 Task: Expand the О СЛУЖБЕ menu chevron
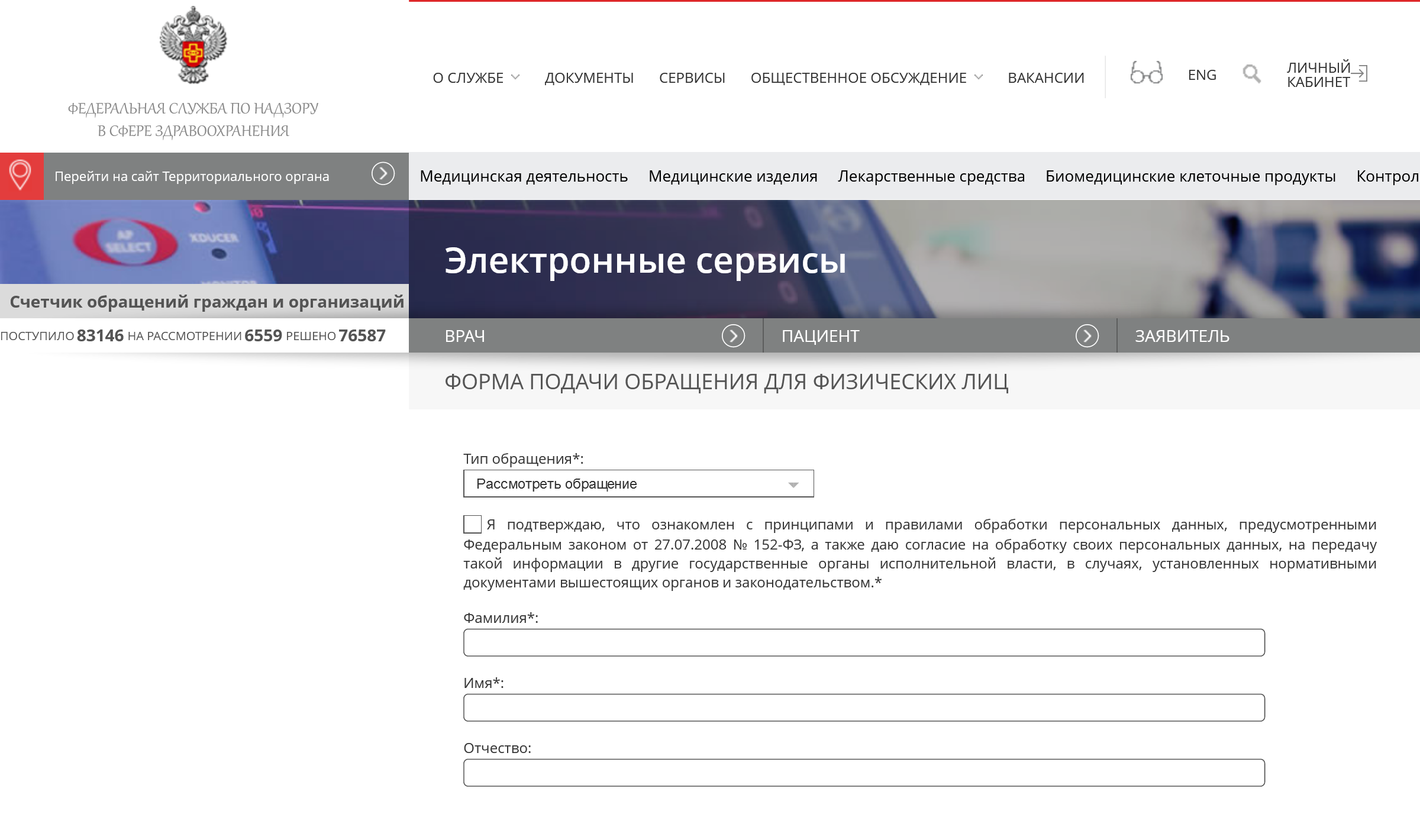point(515,77)
